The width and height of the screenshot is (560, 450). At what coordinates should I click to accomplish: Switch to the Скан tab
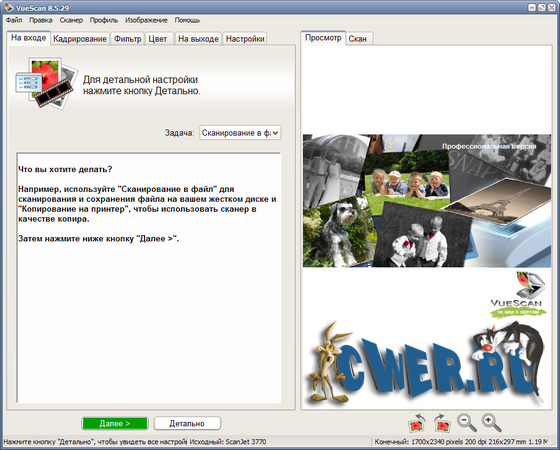[358, 39]
